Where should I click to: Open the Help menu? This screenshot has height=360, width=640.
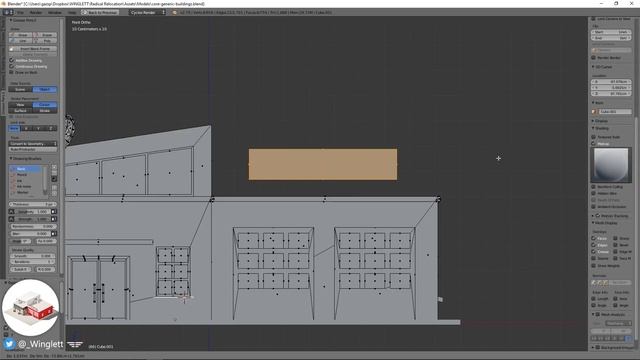coord(72,13)
